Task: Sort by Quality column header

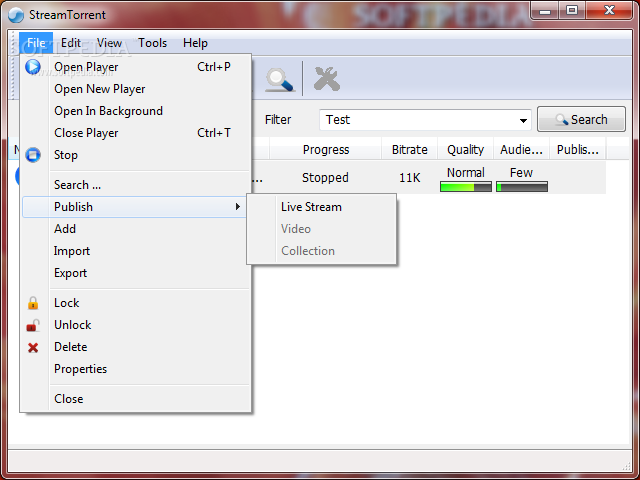Action: pos(465,150)
